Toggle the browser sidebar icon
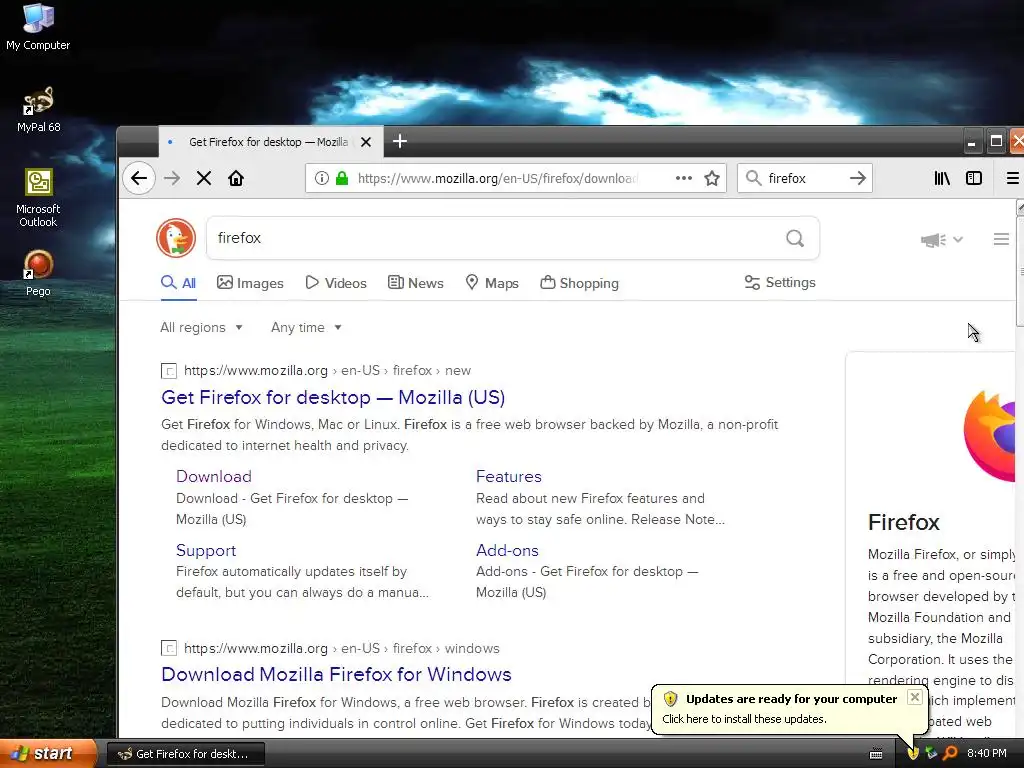 pyautogui.click(x=974, y=178)
